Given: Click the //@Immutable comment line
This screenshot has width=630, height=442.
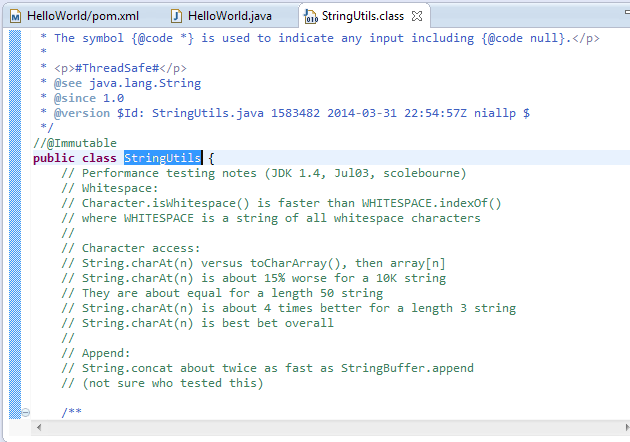Looking at the screenshot, I should pos(75,143).
